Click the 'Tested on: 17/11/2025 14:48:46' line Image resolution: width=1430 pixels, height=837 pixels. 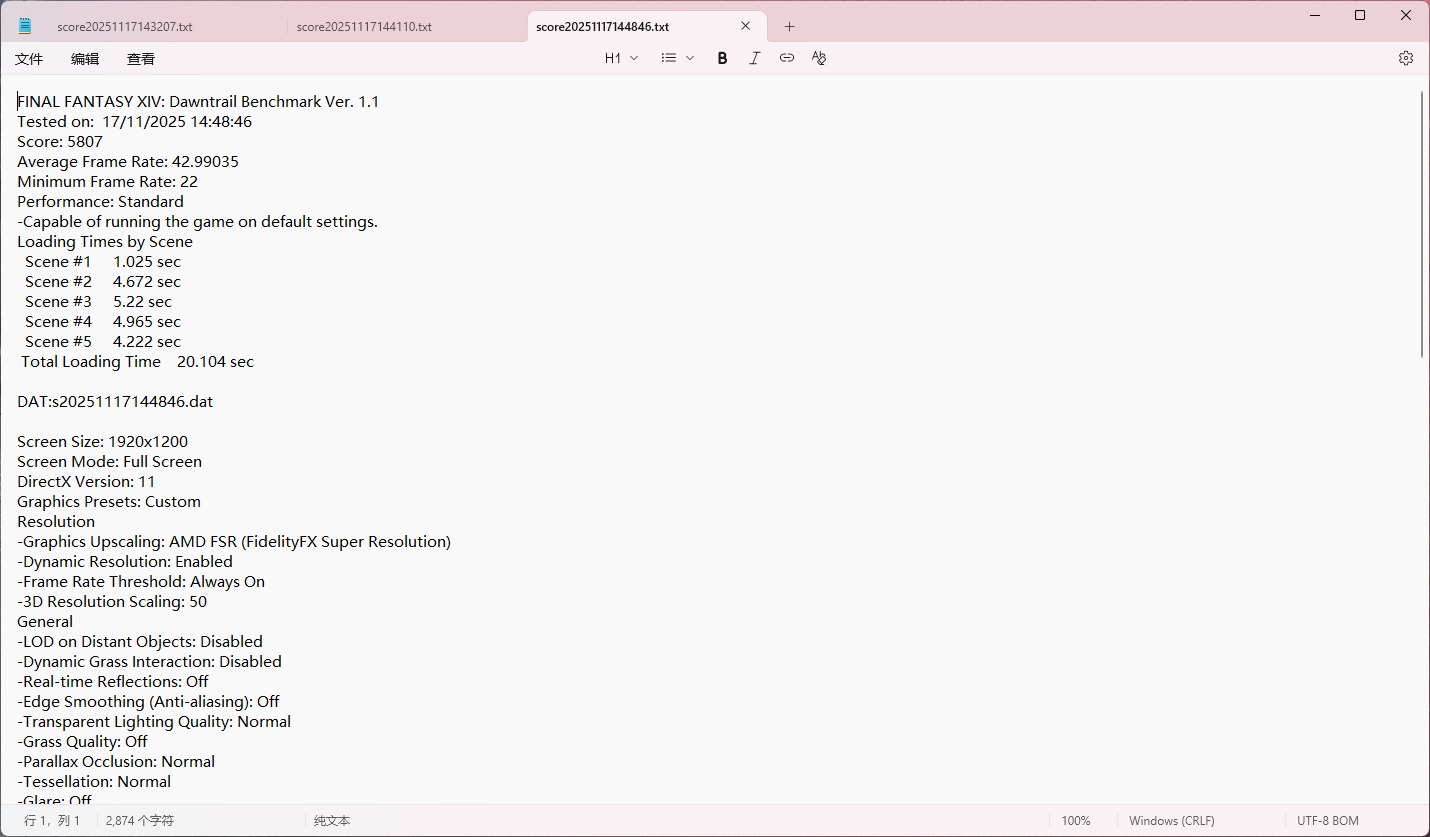(x=134, y=121)
